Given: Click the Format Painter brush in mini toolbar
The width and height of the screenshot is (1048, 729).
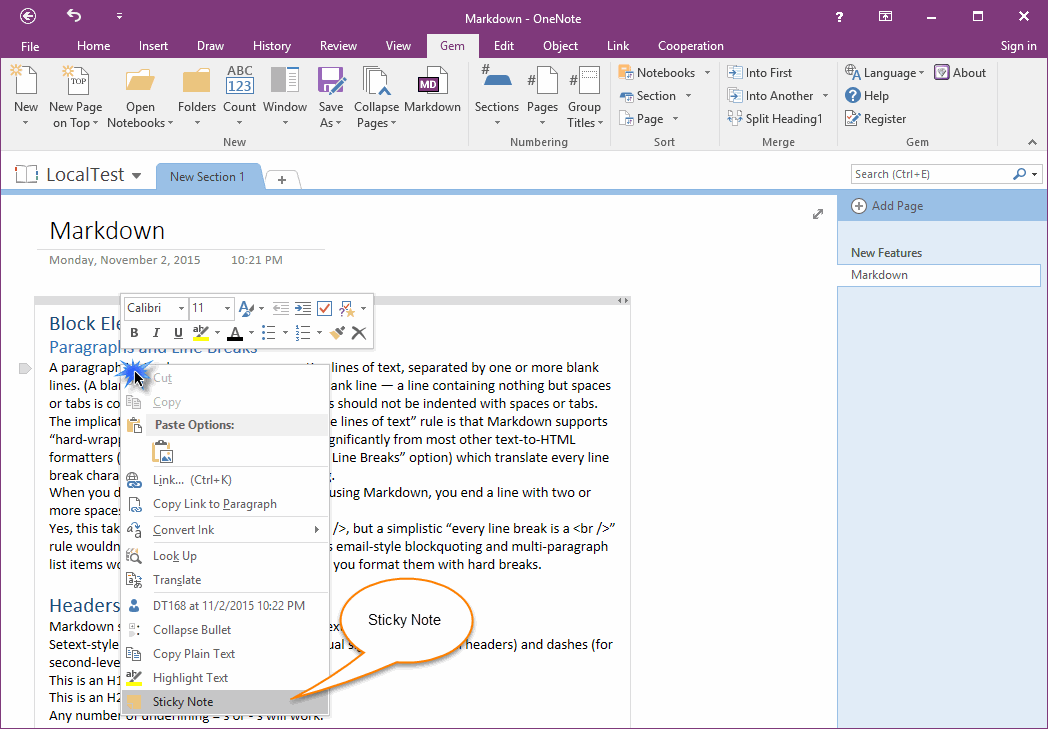Looking at the screenshot, I should (337, 333).
